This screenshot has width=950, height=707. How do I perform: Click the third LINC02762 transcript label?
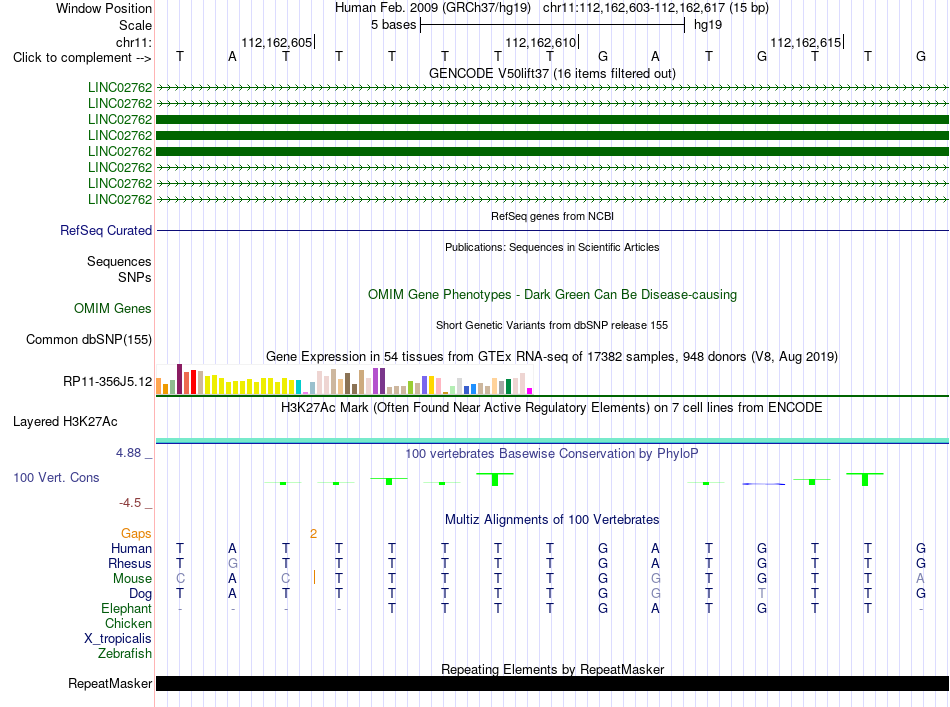pos(119,119)
